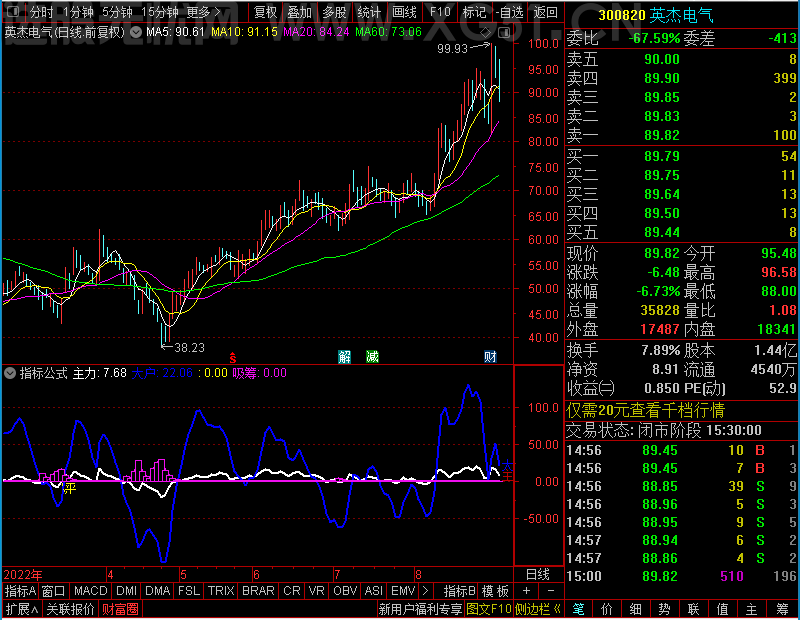Switch indicator to BRAR
The height and width of the screenshot is (620, 800).
tap(258, 591)
